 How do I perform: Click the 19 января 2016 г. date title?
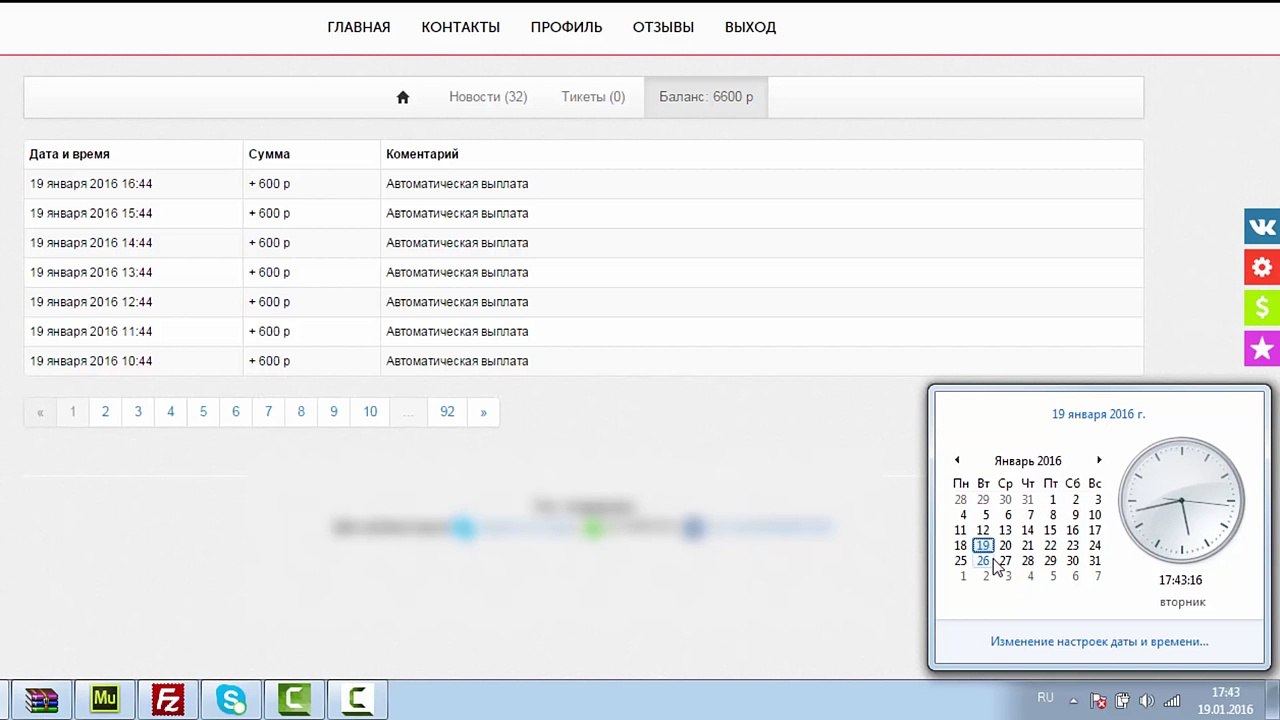click(1099, 414)
